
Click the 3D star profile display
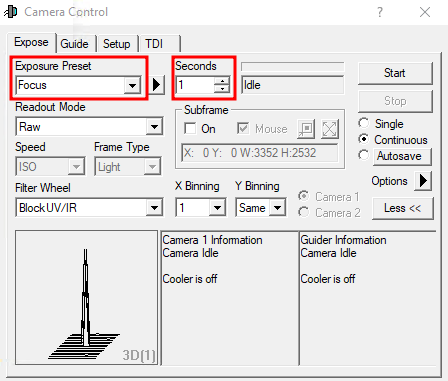point(86,298)
